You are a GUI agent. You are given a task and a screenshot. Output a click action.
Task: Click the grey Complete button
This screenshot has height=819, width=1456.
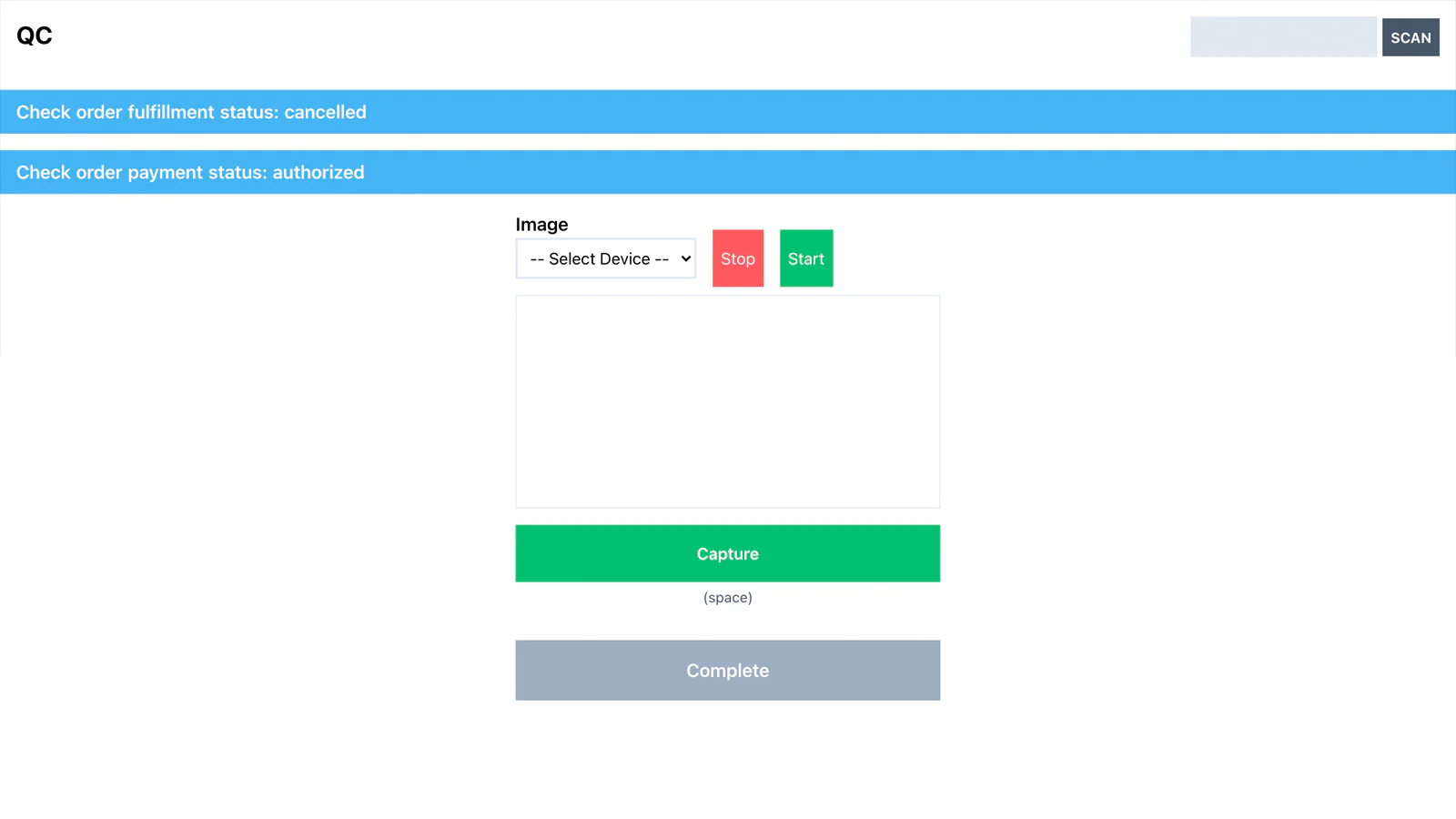(x=728, y=671)
